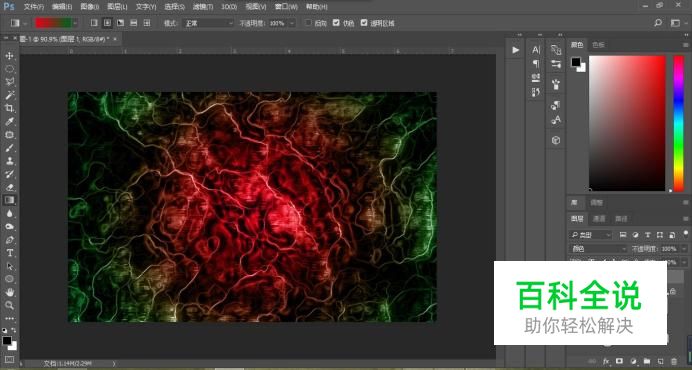This screenshot has height=370, width=692.
Task: Select the Hand tool
Action: pyautogui.click(x=9, y=292)
